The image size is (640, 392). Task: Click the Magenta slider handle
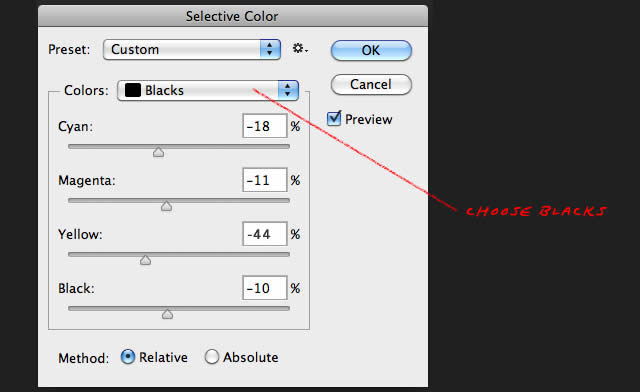[166, 206]
